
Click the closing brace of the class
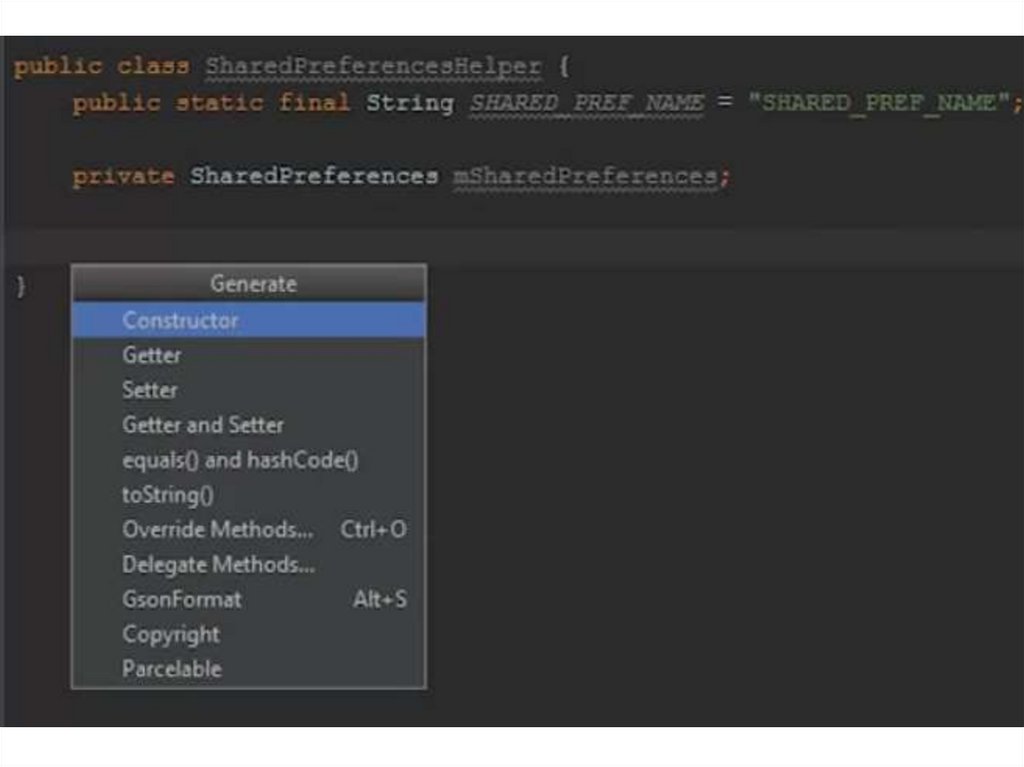coord(21,286)
